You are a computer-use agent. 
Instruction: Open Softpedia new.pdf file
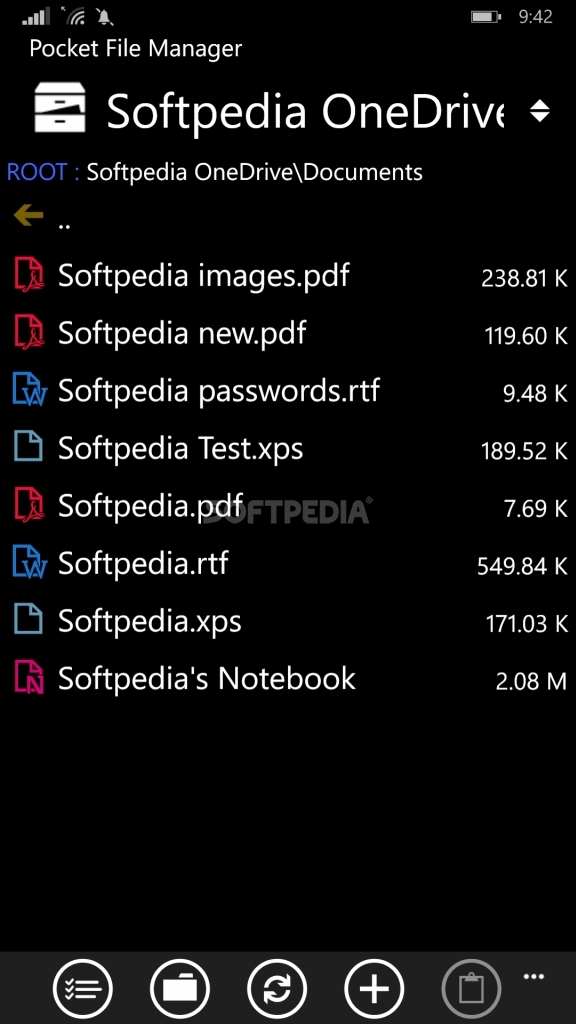coord(288,334)
